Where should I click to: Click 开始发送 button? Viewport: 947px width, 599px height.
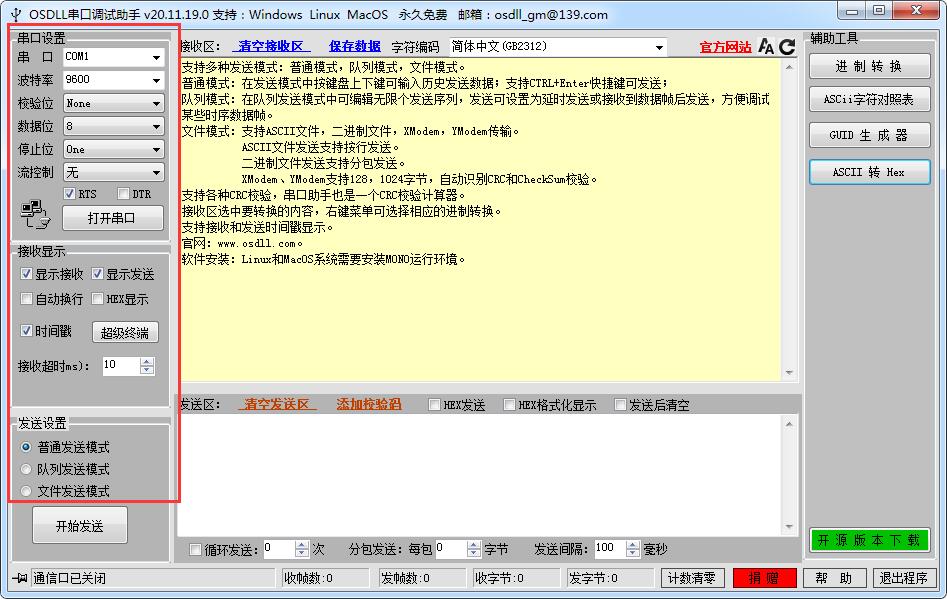[80, 525]
